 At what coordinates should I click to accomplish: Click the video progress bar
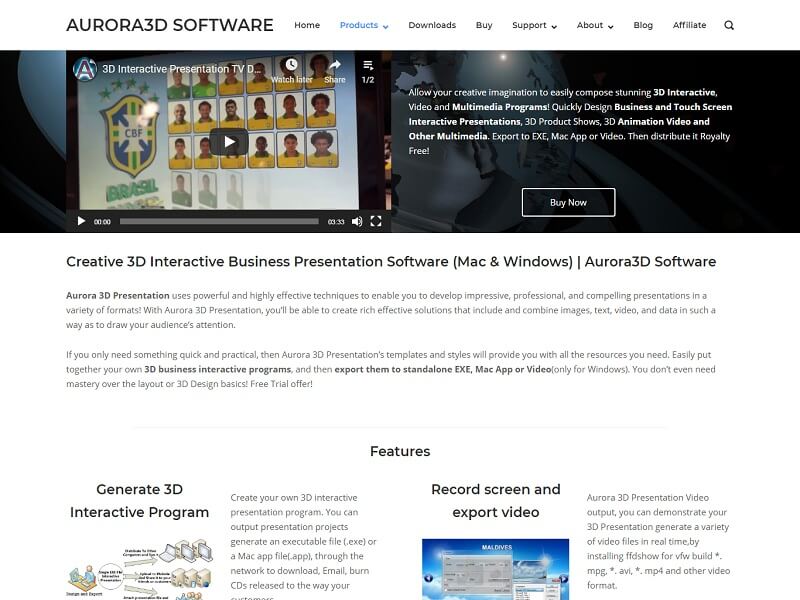point(219,221)
